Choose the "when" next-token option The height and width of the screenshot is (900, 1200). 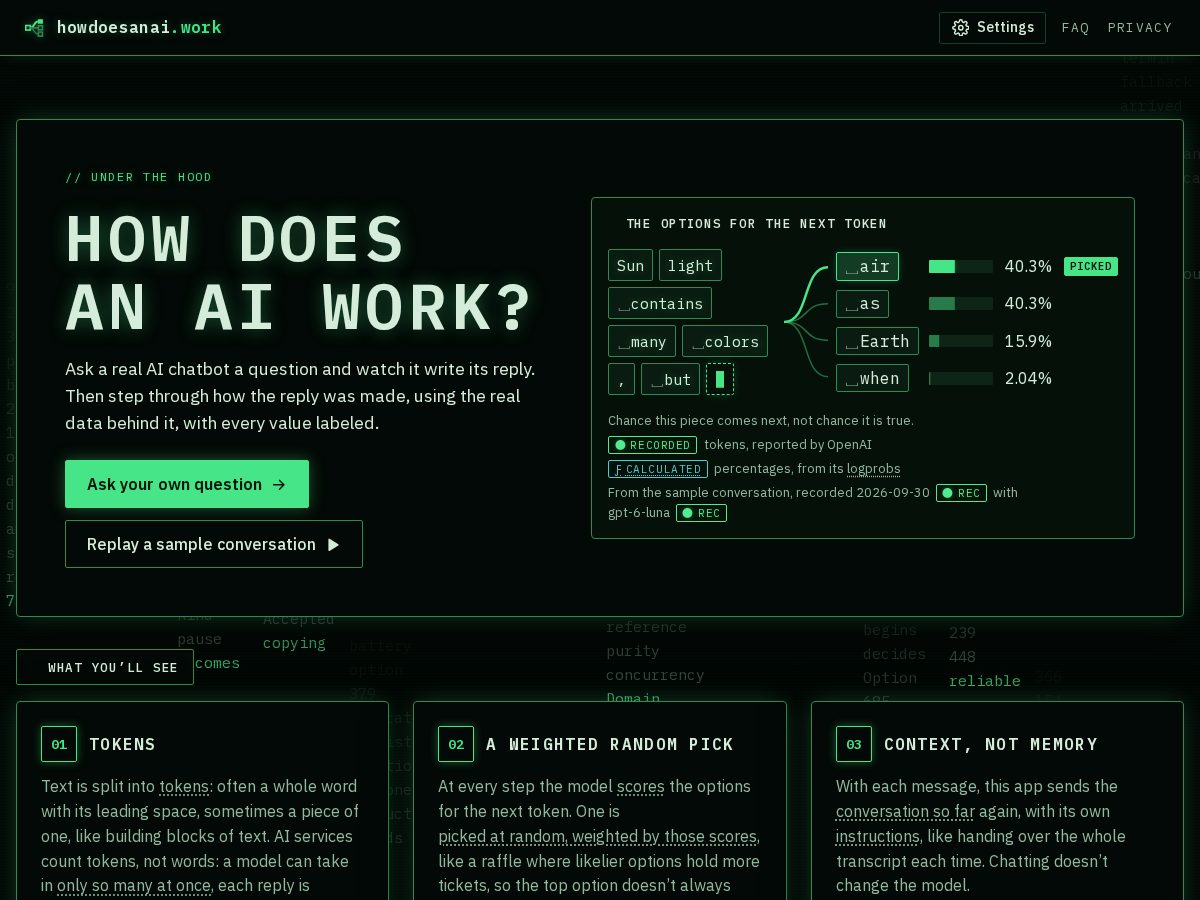(872, 378)
